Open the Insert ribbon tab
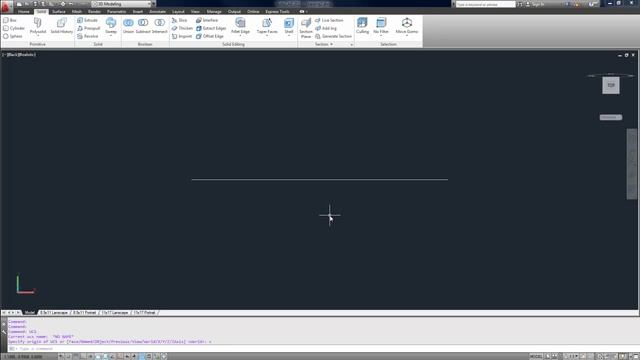 pyautogui.click(x=138, y=11)
